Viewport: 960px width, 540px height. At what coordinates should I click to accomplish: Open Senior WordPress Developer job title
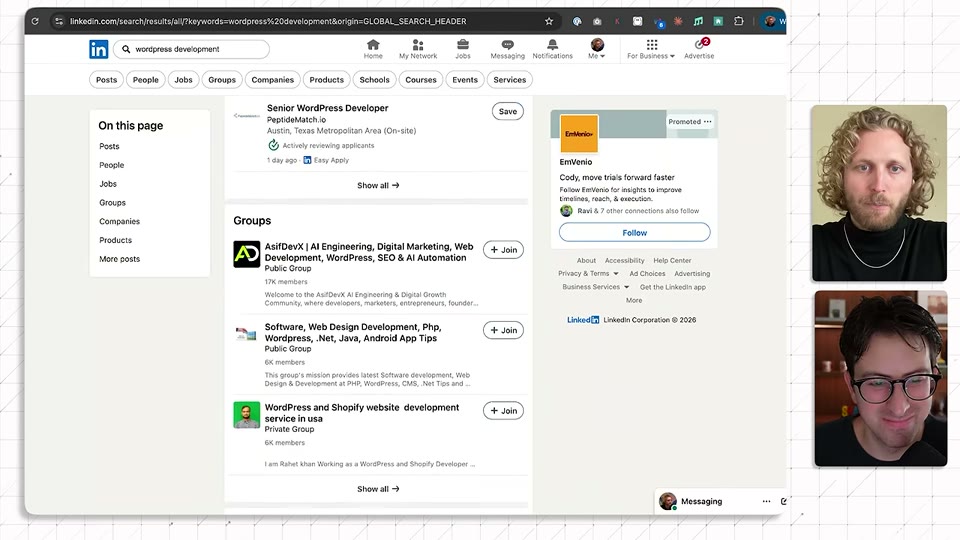pos(328,108)
